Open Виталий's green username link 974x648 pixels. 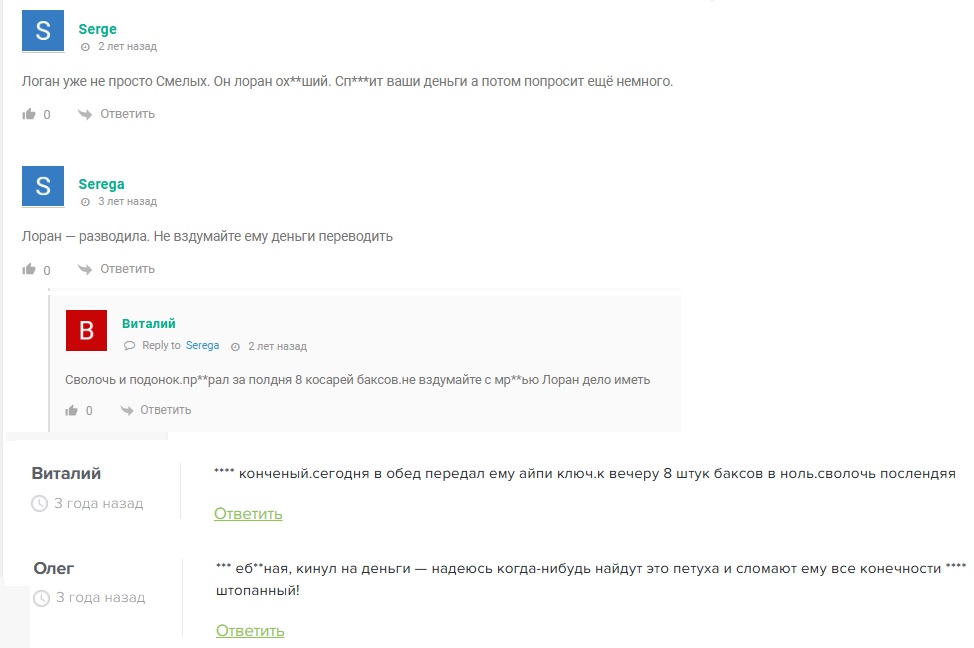coord(148,323)
